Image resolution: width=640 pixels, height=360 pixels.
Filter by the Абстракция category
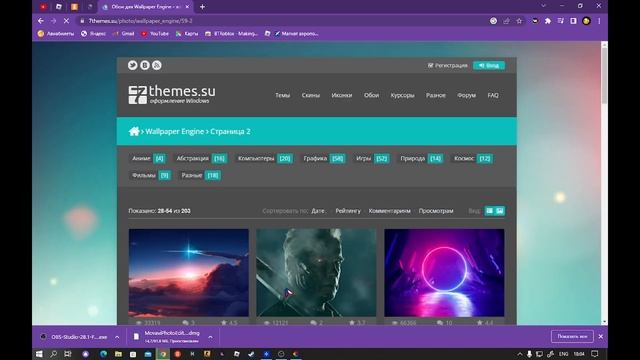pyautogui.click(x=201, y=158)
